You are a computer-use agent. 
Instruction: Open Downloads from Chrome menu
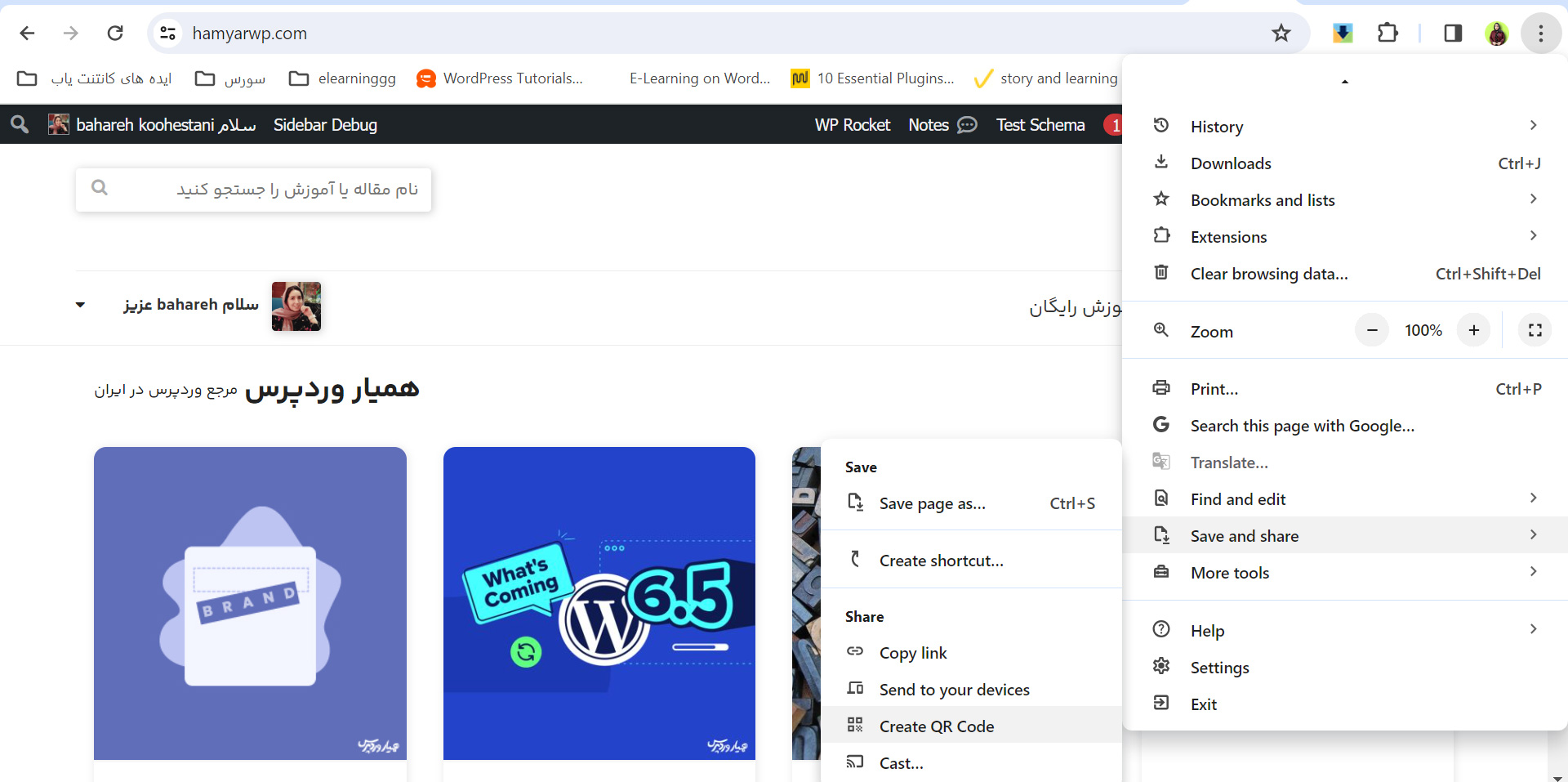(1345, 163)
